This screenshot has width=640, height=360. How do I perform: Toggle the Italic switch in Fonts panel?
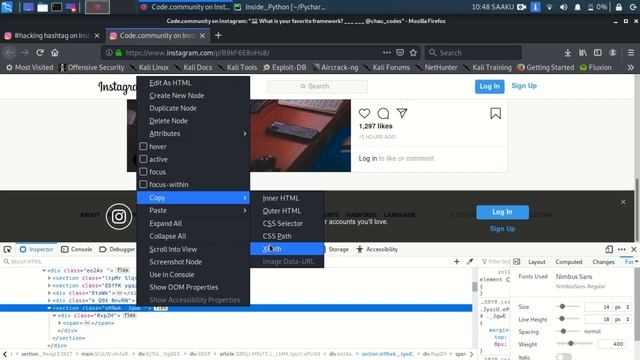564,357
